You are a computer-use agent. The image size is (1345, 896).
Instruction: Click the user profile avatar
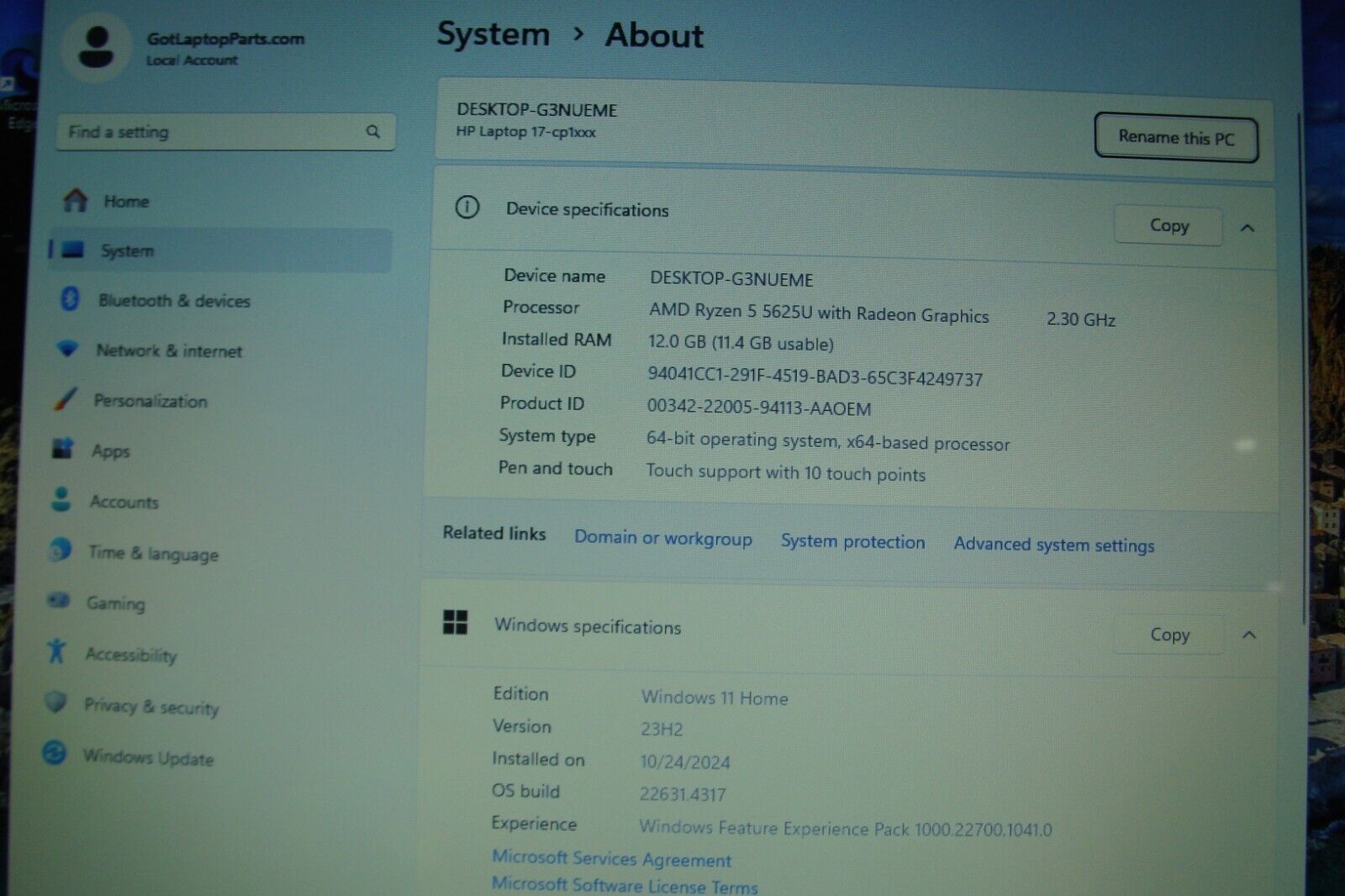pyautogui.click(x=97, y=47)
